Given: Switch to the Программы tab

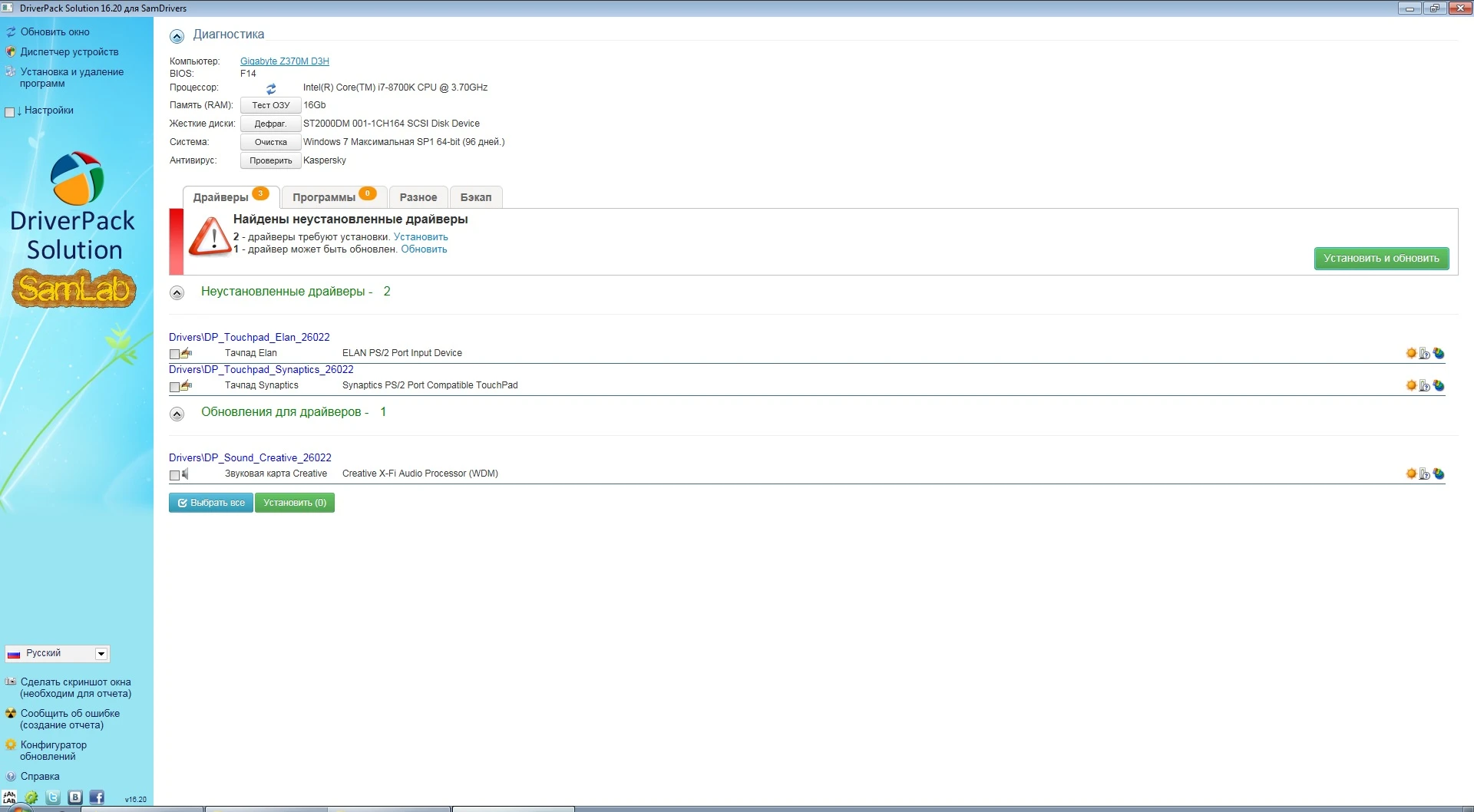Looking at the screenshot, I should coord(324,197).
